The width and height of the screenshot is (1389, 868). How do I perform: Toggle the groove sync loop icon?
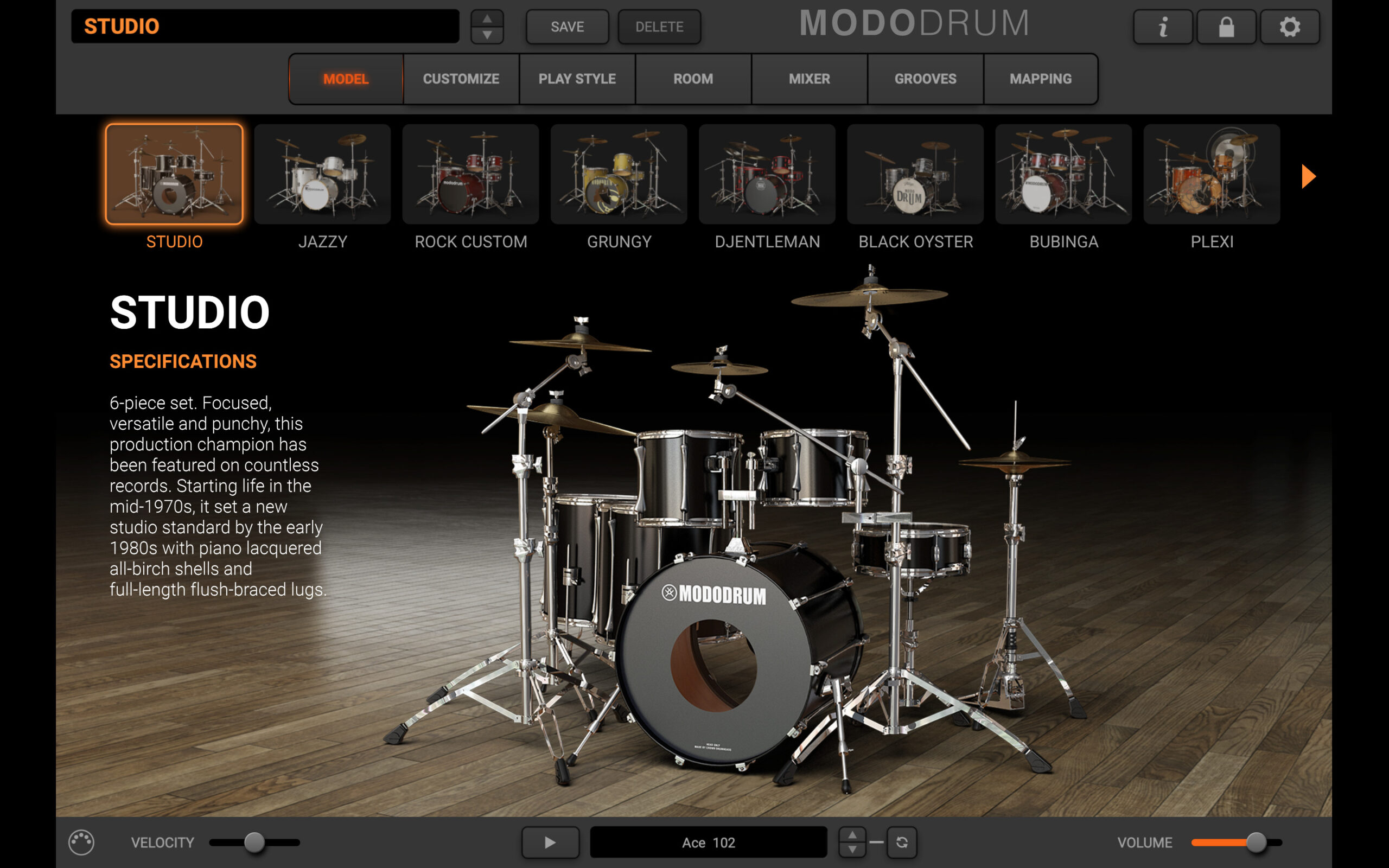pyautogui.click(x=902, y=842)
